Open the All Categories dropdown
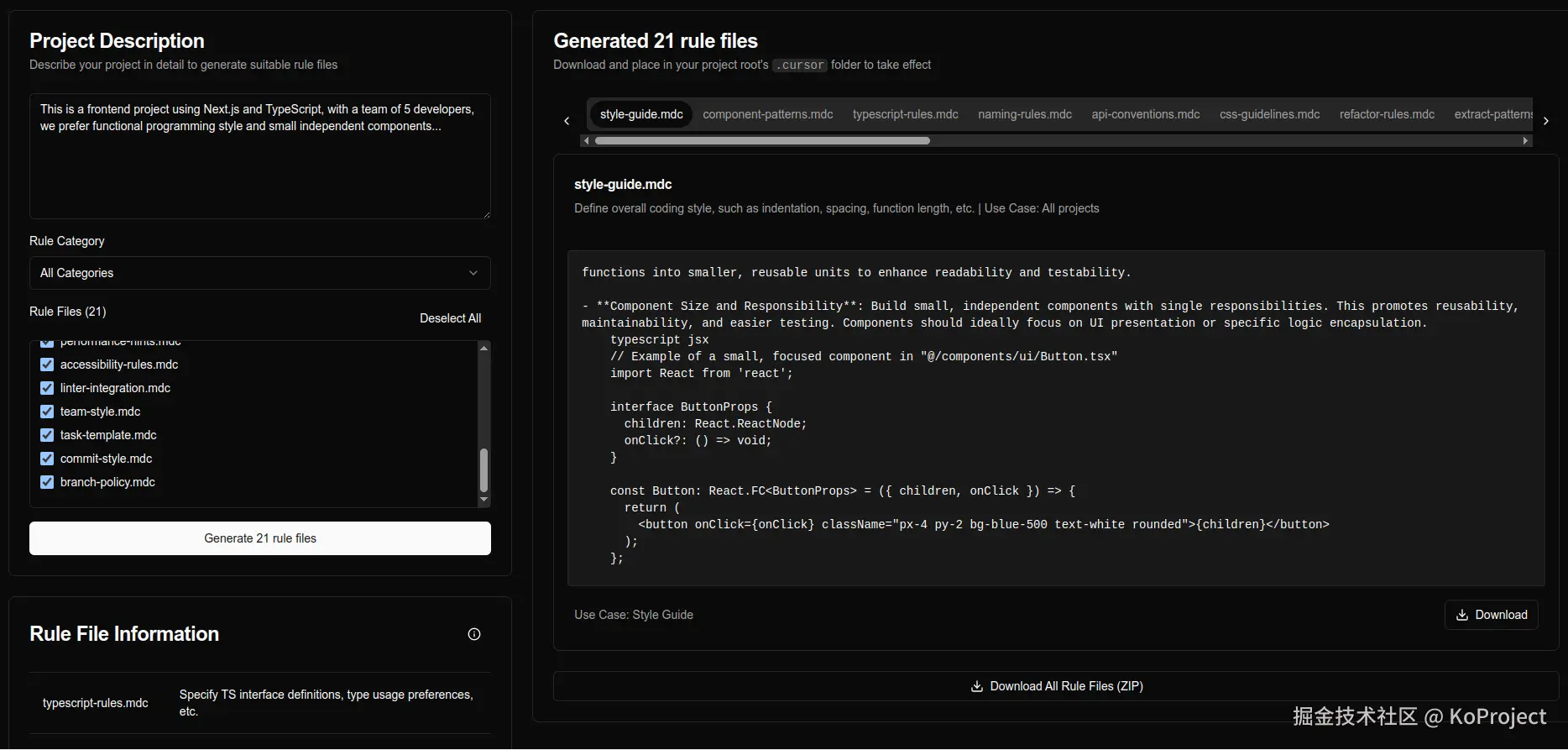Image resolution: width=1568 pixels, height=750 pixels. (x=260, y=273)
